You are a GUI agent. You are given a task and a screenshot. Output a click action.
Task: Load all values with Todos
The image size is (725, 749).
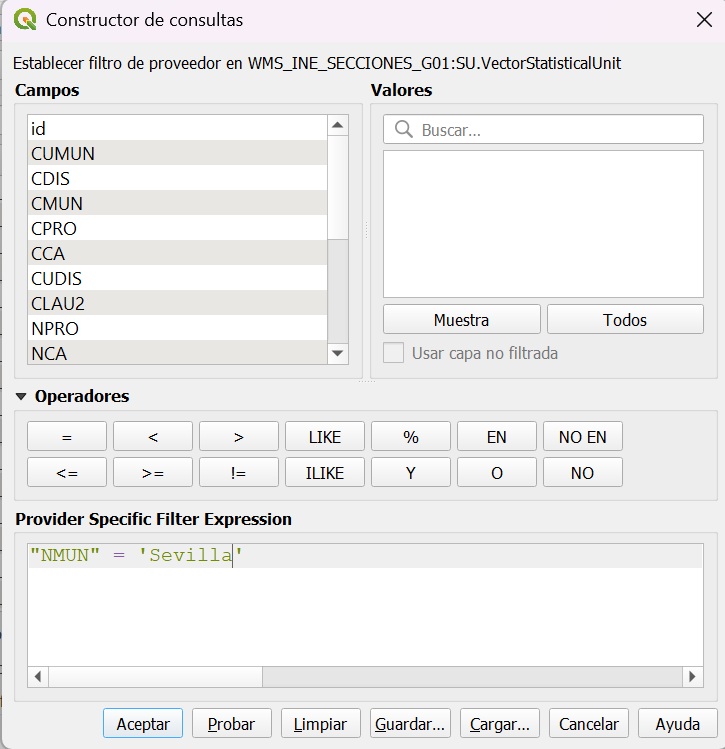625,320
